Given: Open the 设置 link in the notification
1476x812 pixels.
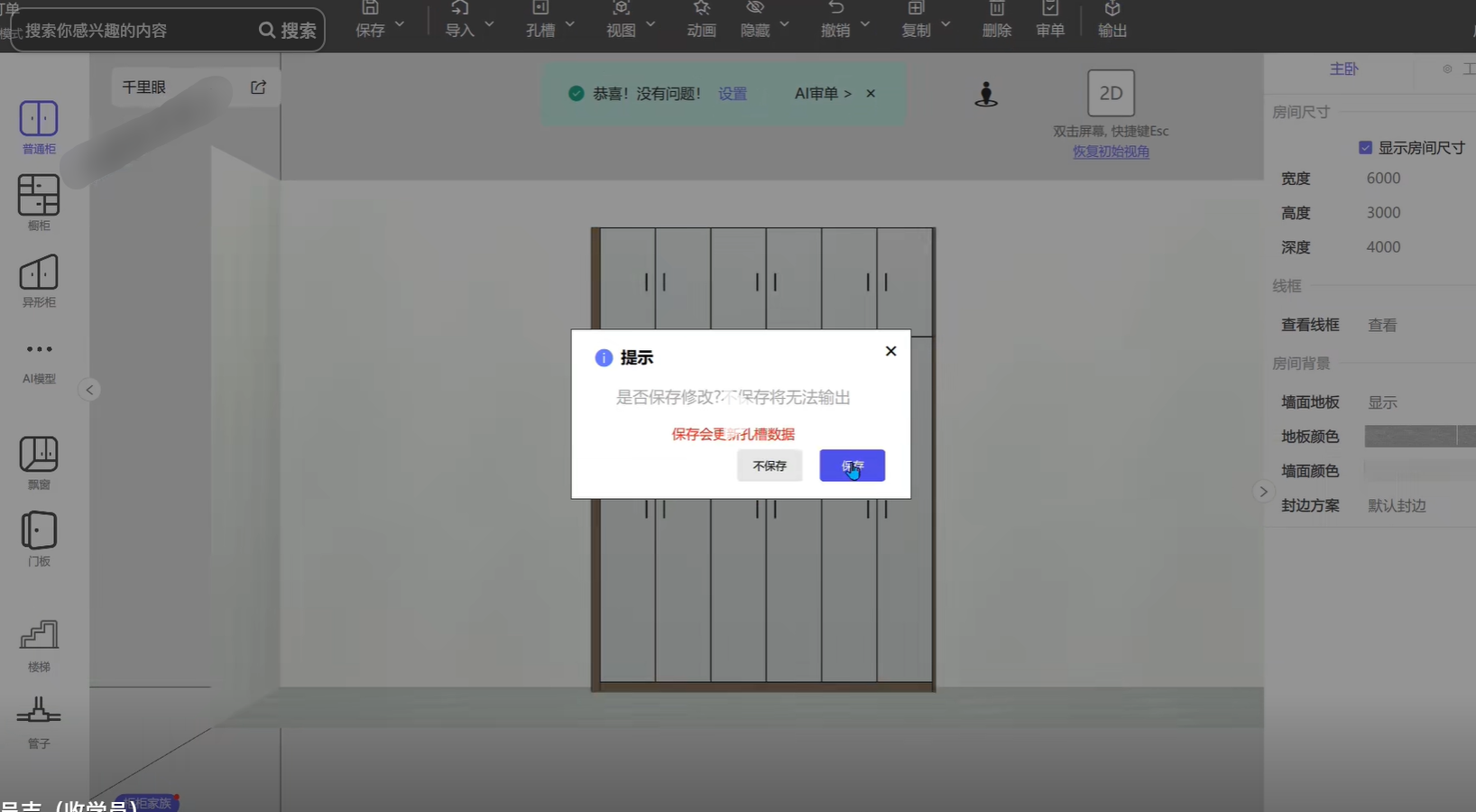Looking at the screenshot, I should tap(733, 94).
